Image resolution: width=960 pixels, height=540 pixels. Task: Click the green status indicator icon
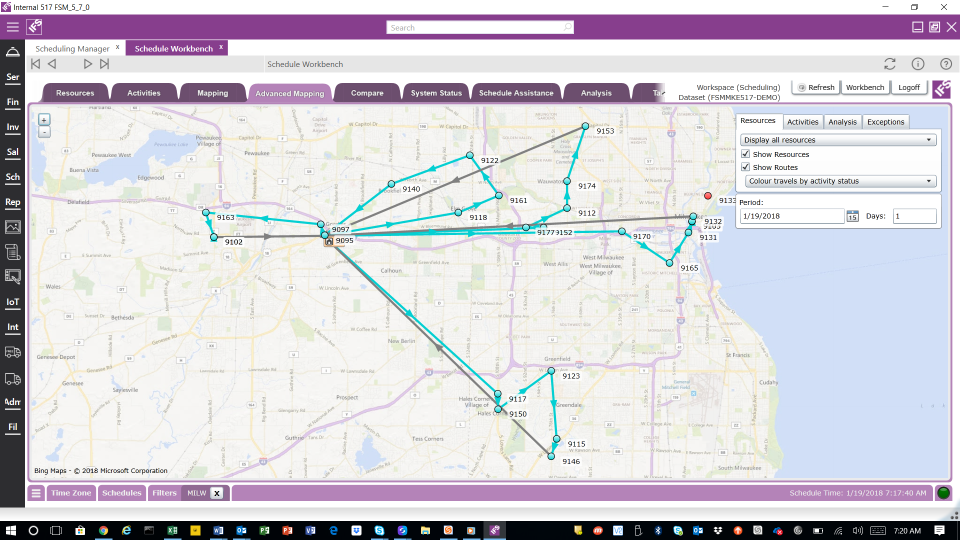pos(943,493)
